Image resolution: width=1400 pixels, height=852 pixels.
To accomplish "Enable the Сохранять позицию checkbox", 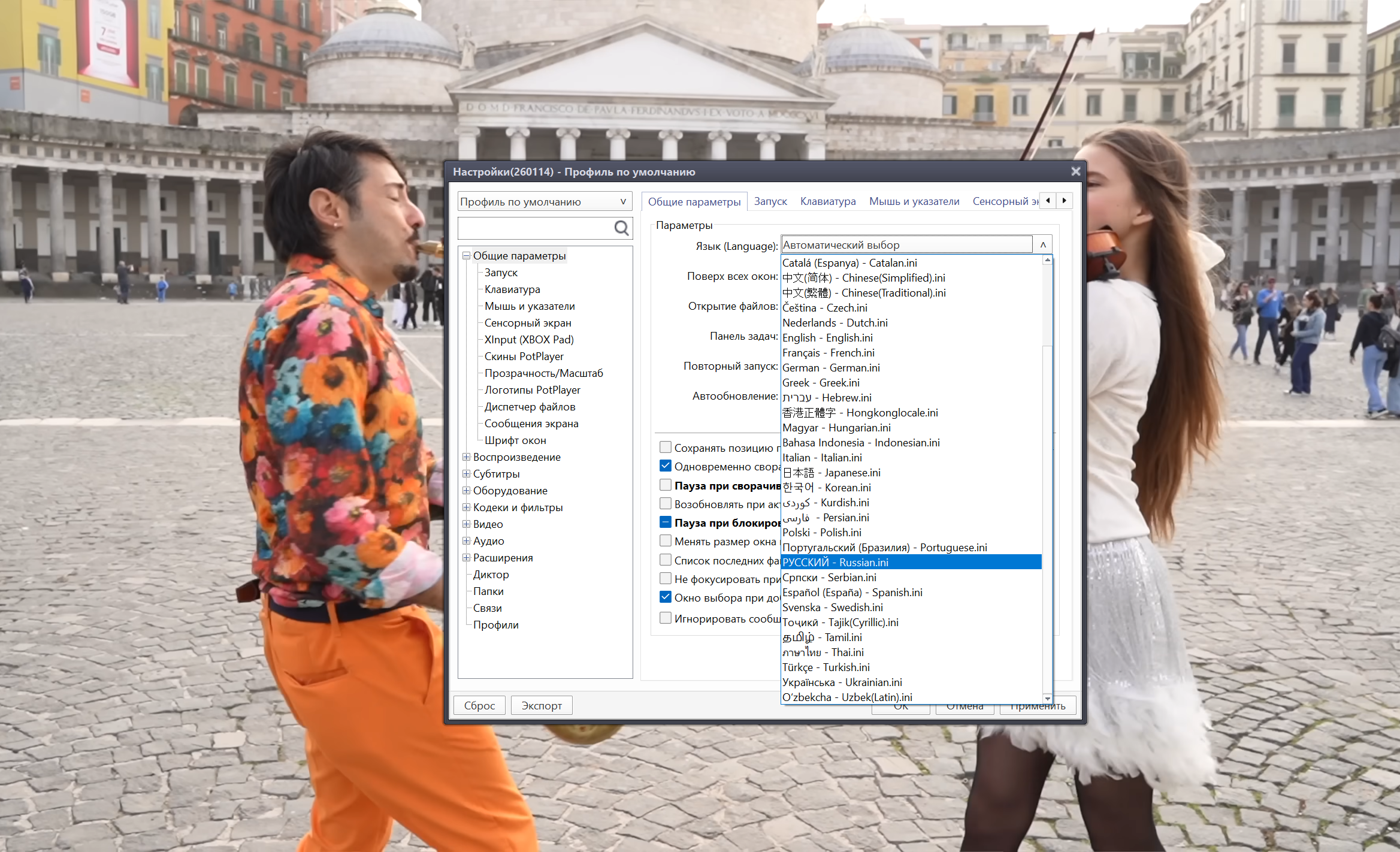I will 665,447.
